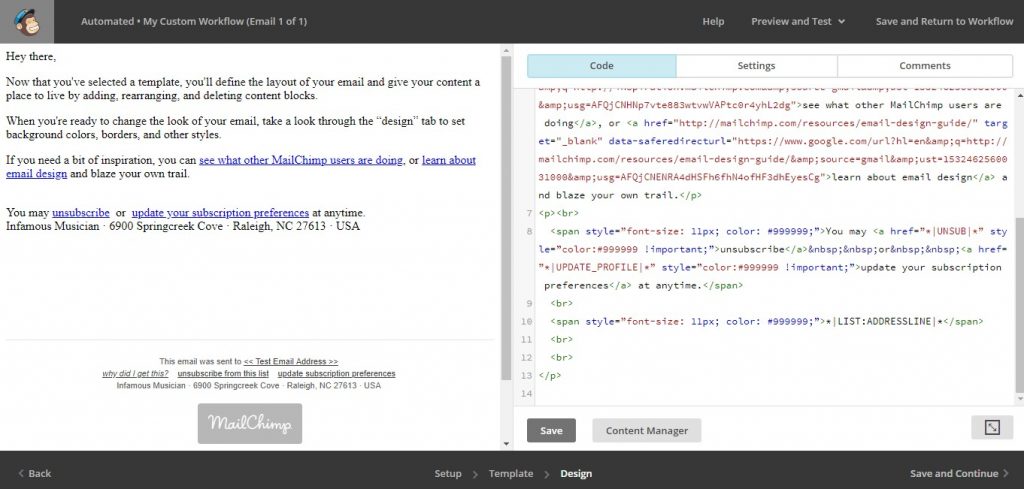Viewport: 1024px width, 489px height.
Task: Click 'learn about email design' link
Action: pyautogui.click(x=241, y=167)
